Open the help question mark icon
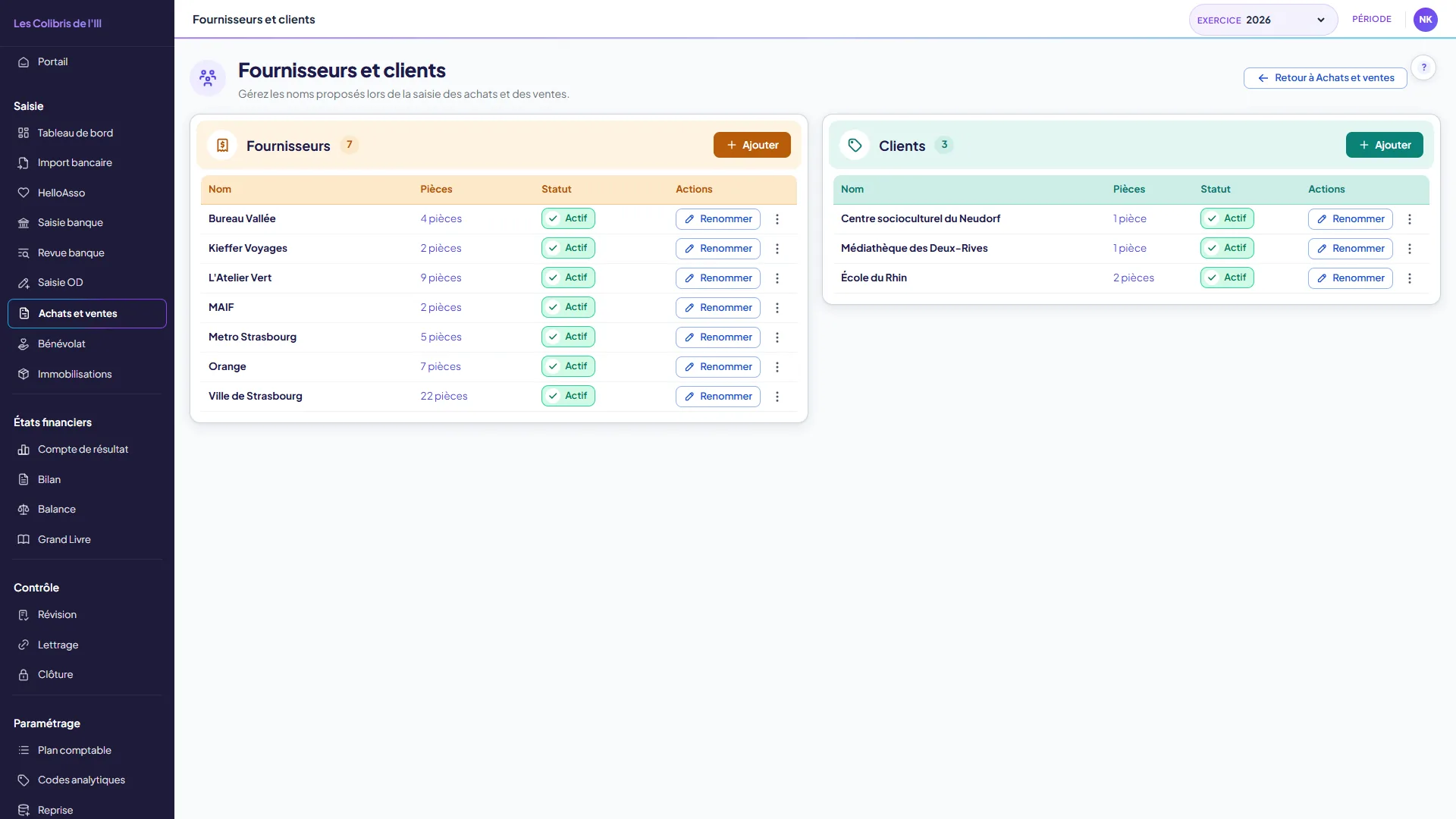Viewport: 1456px width, 819px height. tap(1423, 67)
